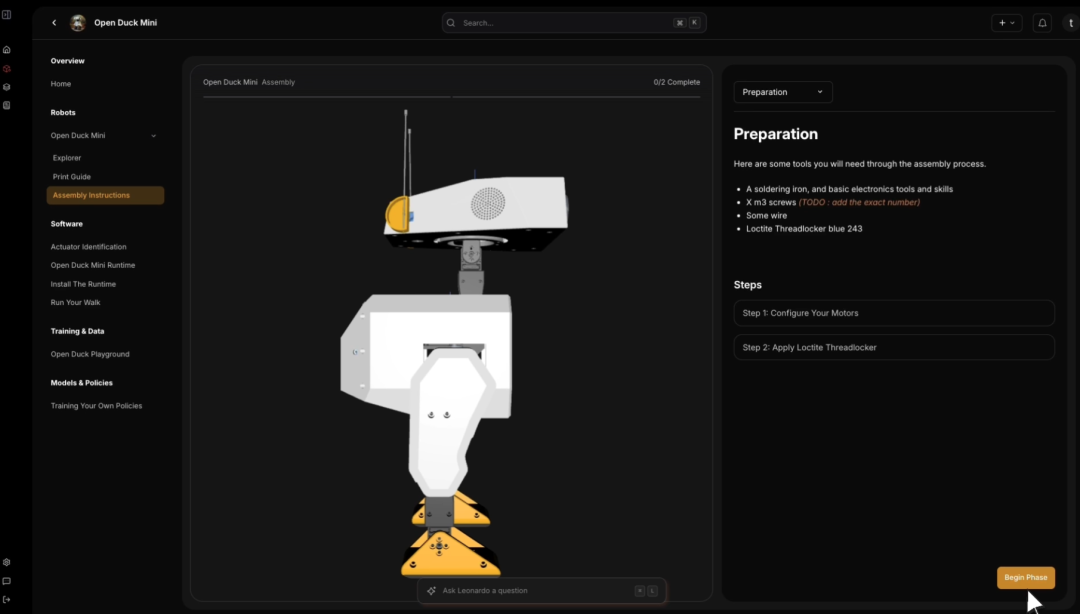Select Assembly Instructions in the sidebar

click(x=105, y=195)
